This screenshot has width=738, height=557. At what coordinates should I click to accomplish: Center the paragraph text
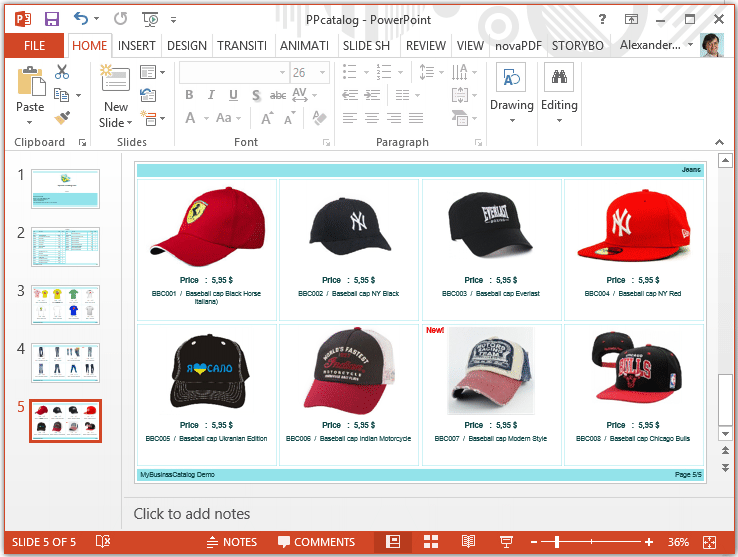point(372,117)
